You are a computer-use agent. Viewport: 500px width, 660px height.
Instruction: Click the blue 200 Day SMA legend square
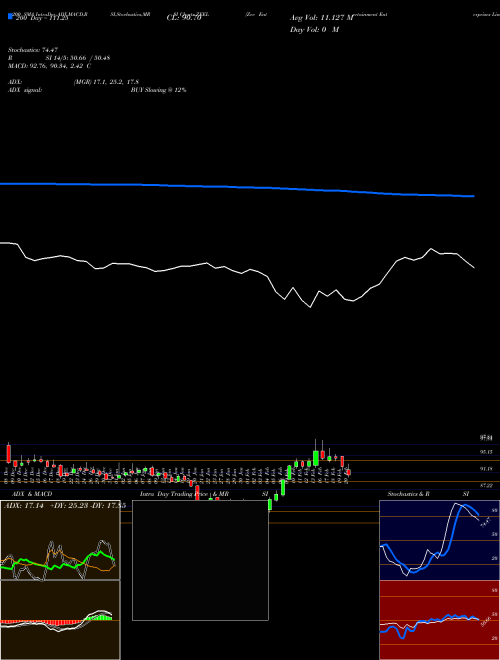(x=10, y=16)
